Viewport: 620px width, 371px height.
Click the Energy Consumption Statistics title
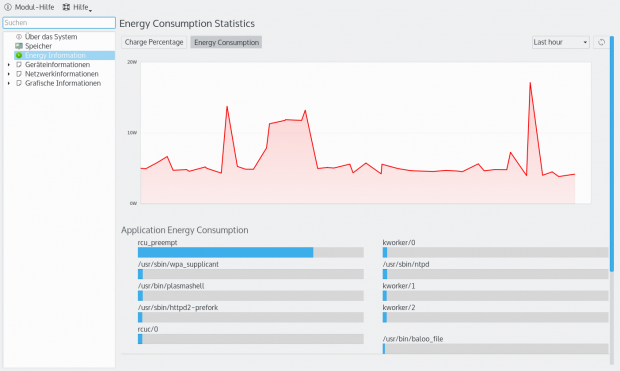click(x=187, y=24)
